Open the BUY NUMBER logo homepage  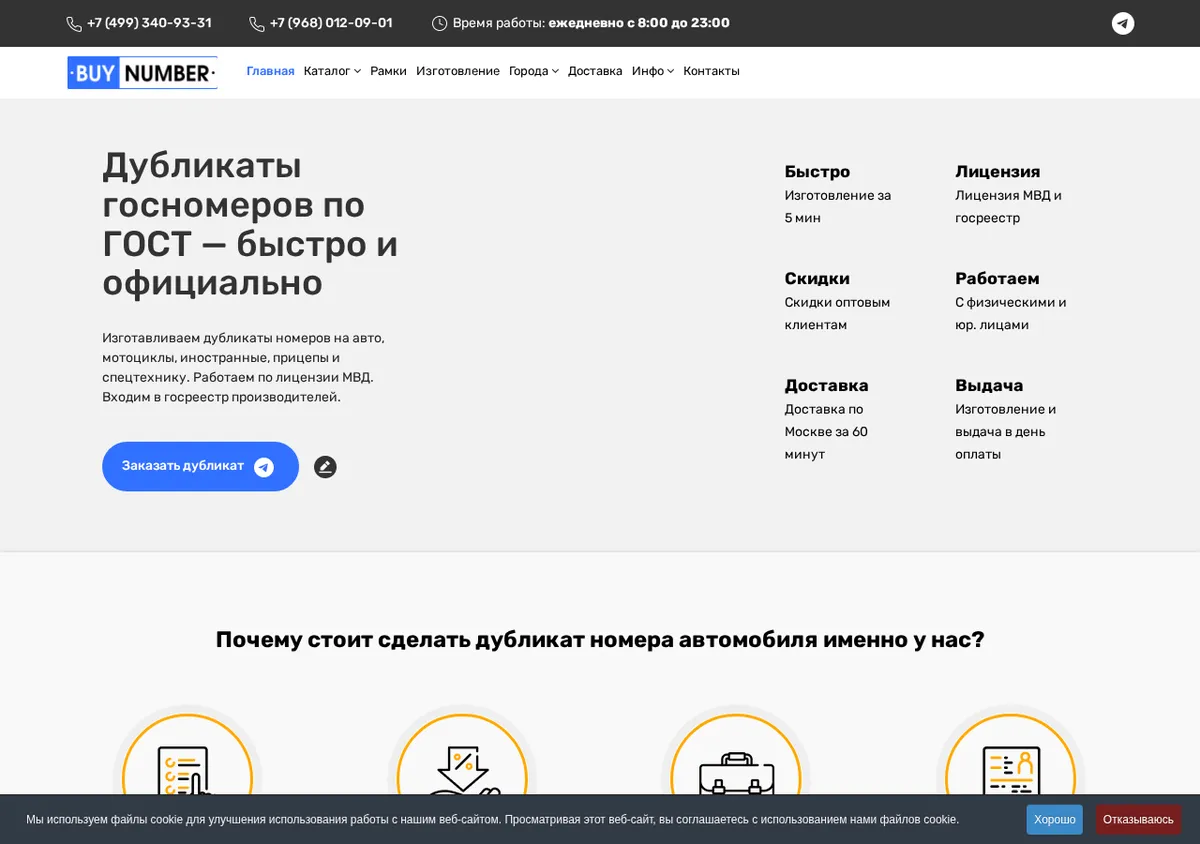click(142, 72)
